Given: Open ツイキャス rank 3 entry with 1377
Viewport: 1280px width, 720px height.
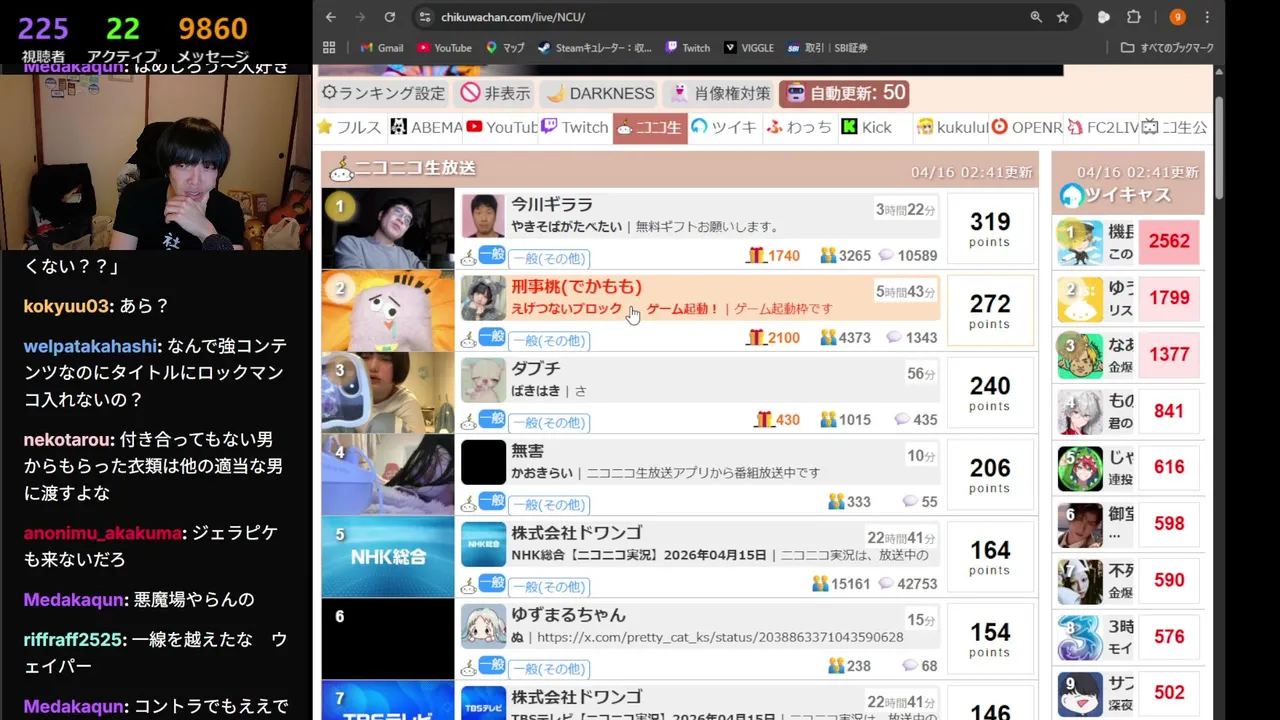Looking at the screenshot, I should tap(1130, 354).
